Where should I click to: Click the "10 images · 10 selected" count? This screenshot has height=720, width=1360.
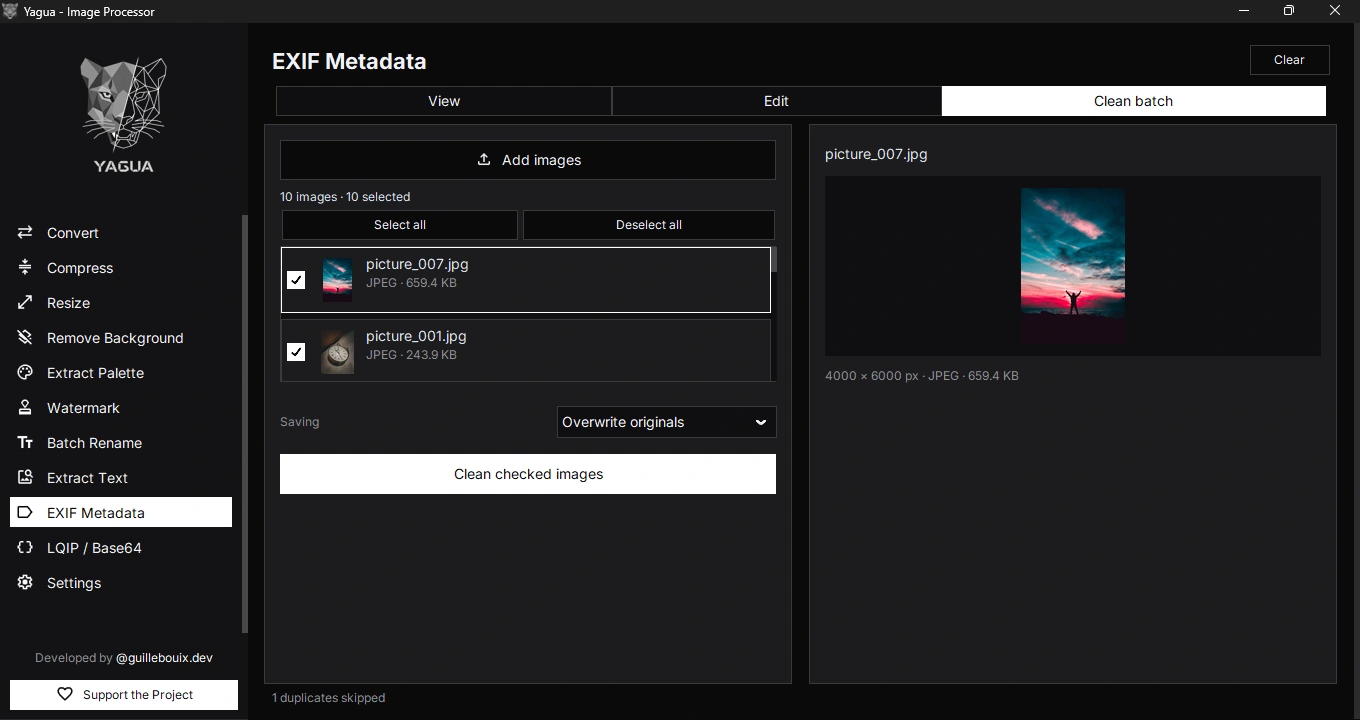tap(345, 197)
